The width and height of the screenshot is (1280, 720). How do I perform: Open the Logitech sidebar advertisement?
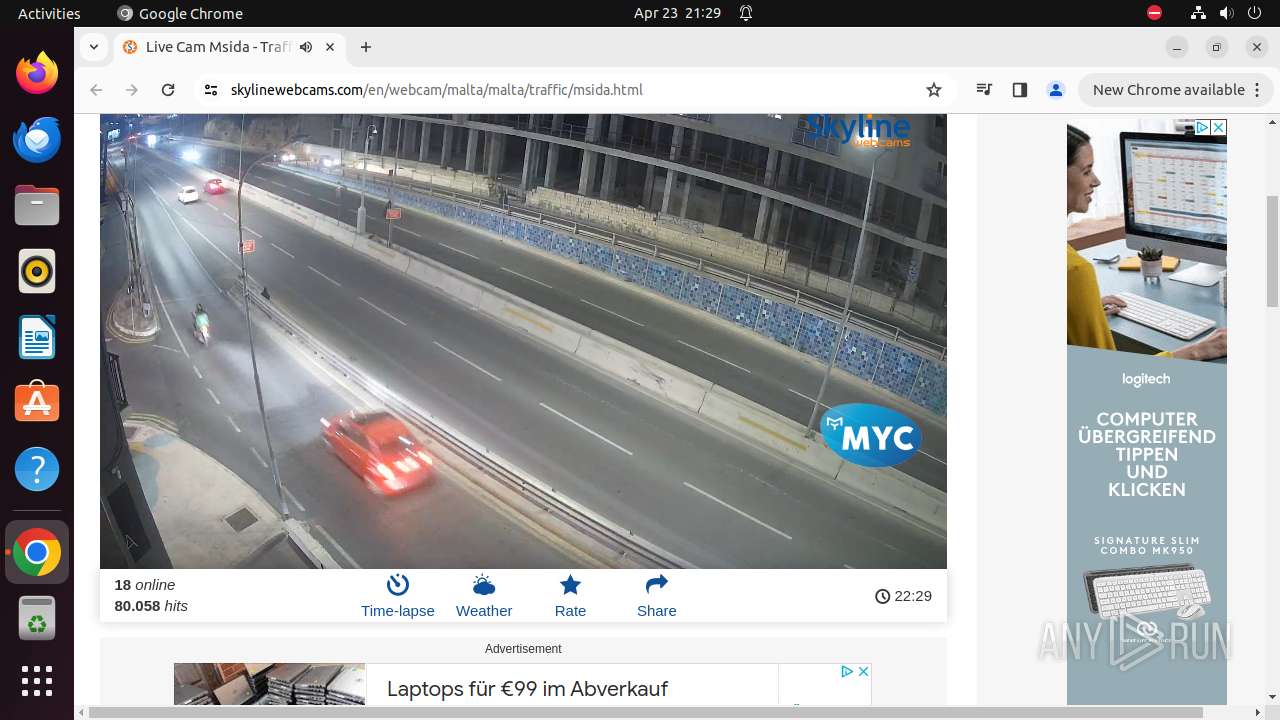click(x=1146, y=410)
